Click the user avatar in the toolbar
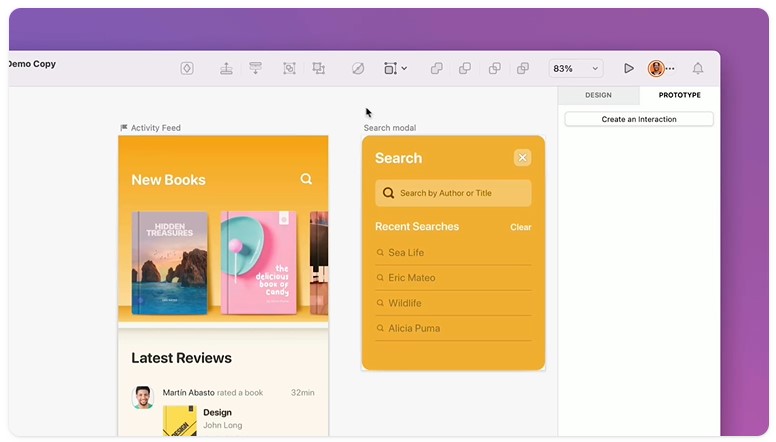 [656, 68]
